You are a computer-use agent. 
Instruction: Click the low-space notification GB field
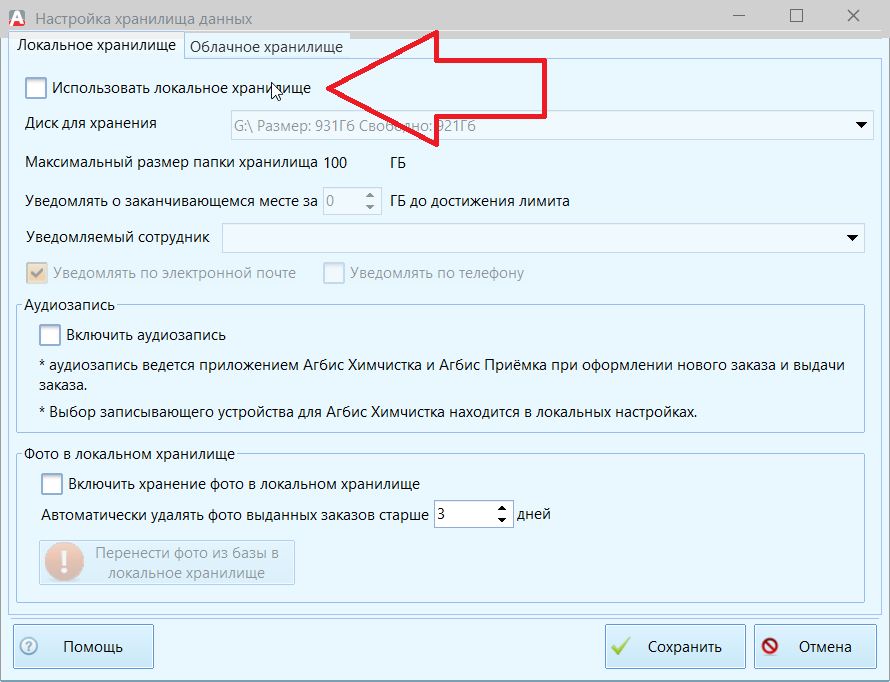343,201
